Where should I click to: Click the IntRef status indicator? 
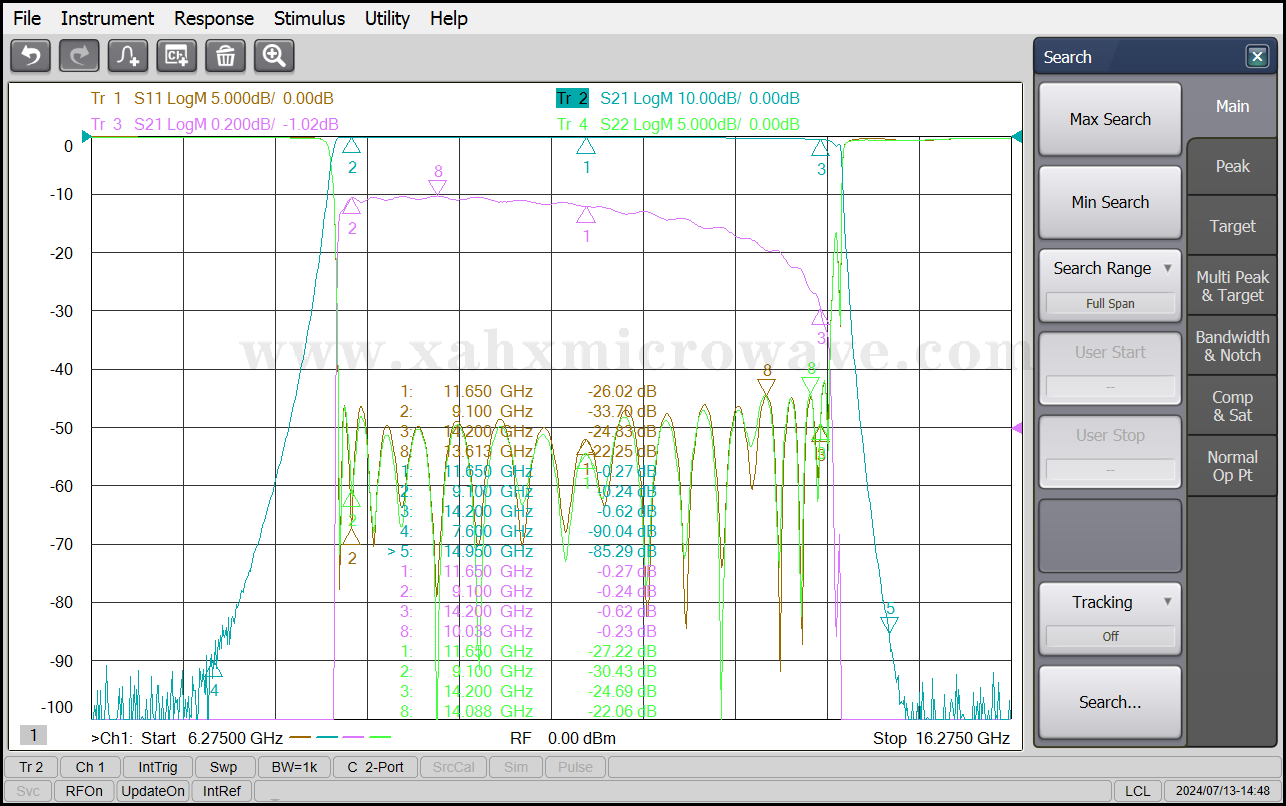222,791
